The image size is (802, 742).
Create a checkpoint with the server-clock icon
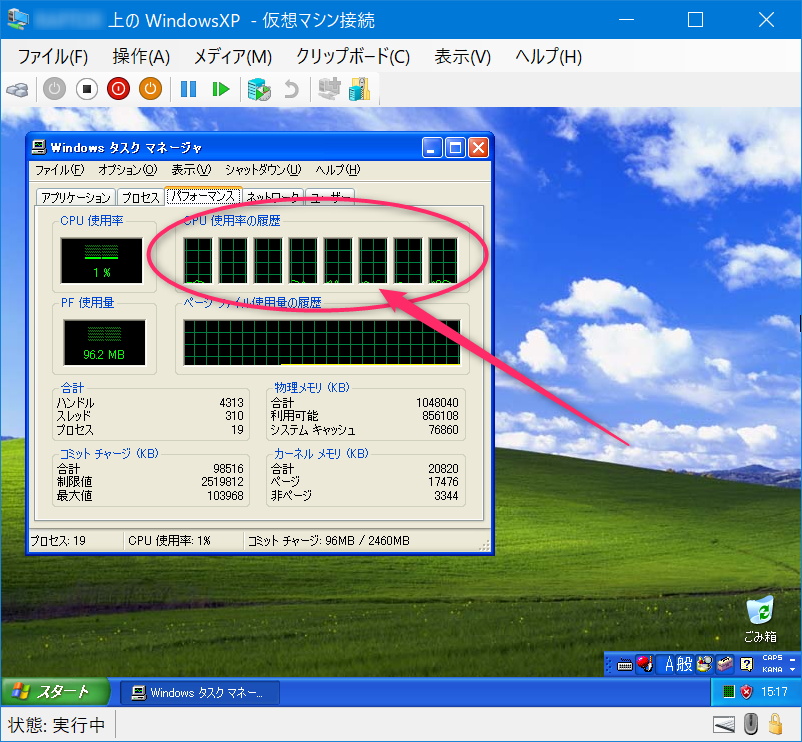tap(259, 89)
